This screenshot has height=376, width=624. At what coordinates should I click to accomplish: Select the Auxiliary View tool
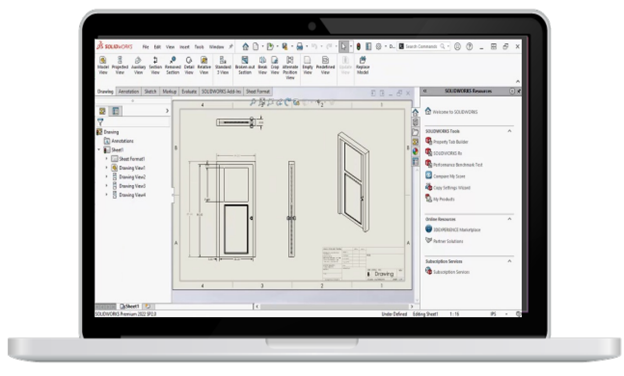(x=138, y=65)
